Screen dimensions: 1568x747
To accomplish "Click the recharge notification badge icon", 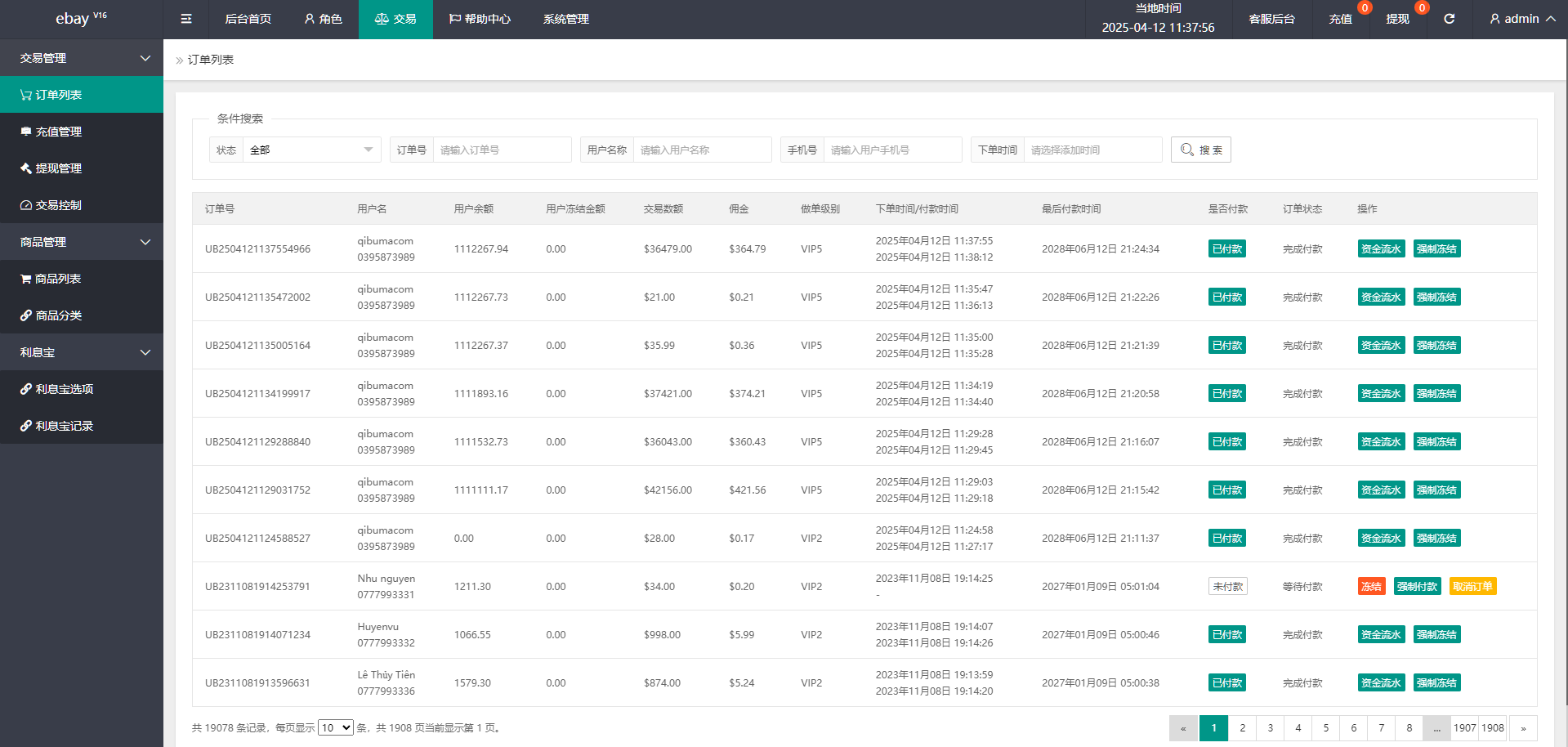I will (1364, 8).
